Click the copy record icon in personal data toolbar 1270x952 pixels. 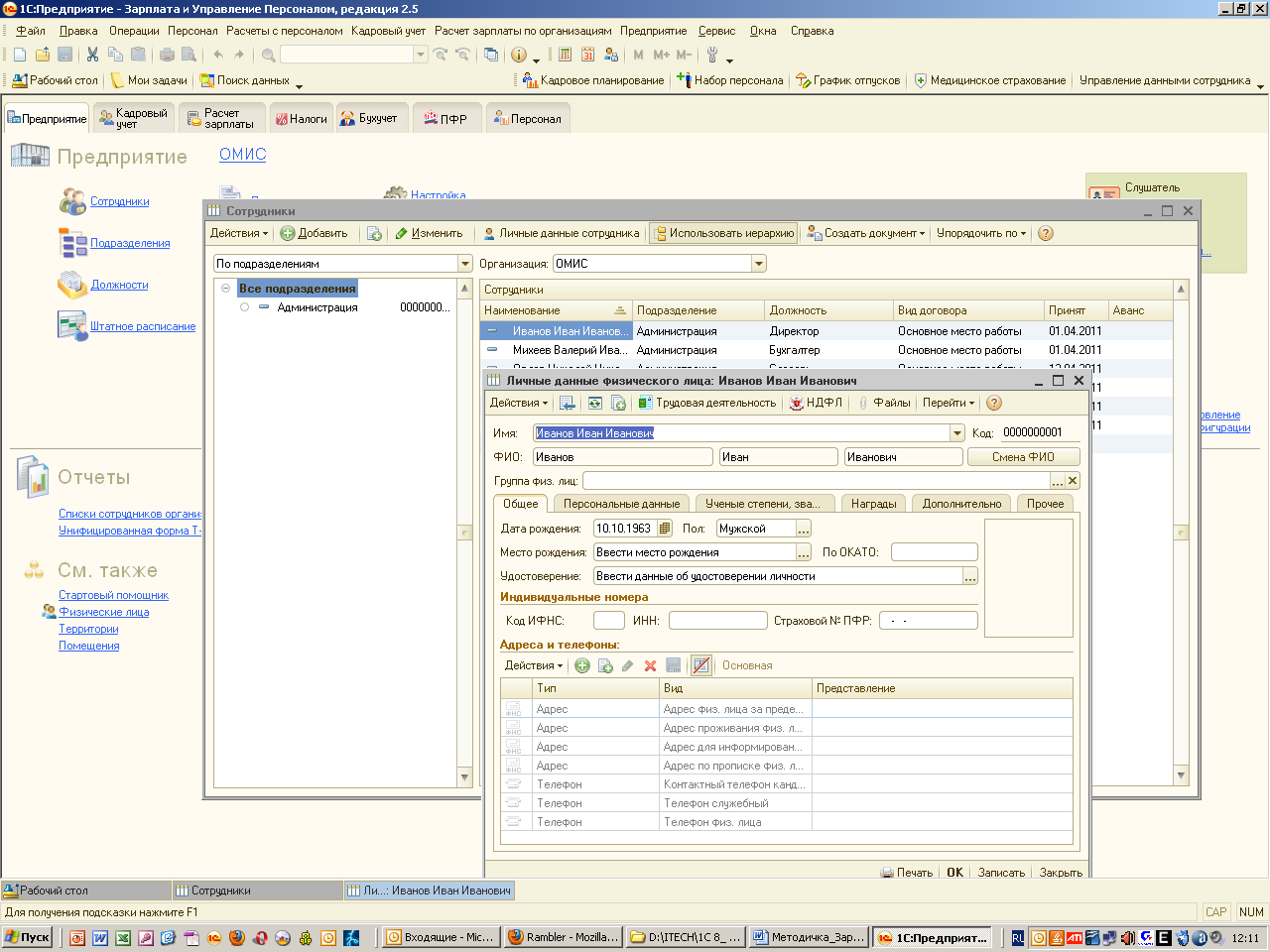(x=618, y=403)
